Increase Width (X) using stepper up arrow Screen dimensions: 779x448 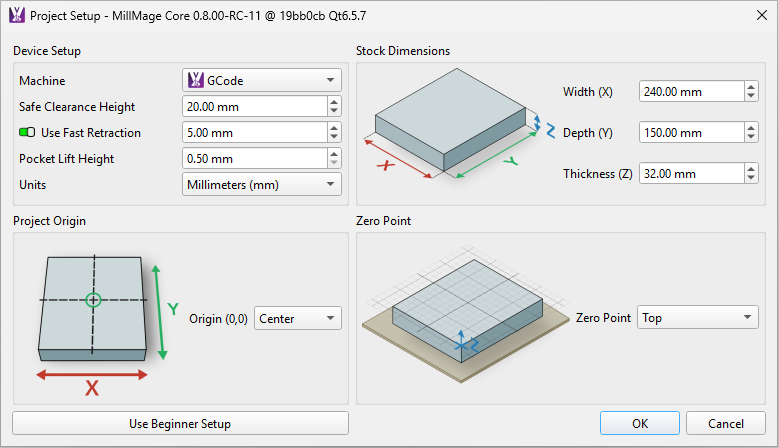(750, 87)
